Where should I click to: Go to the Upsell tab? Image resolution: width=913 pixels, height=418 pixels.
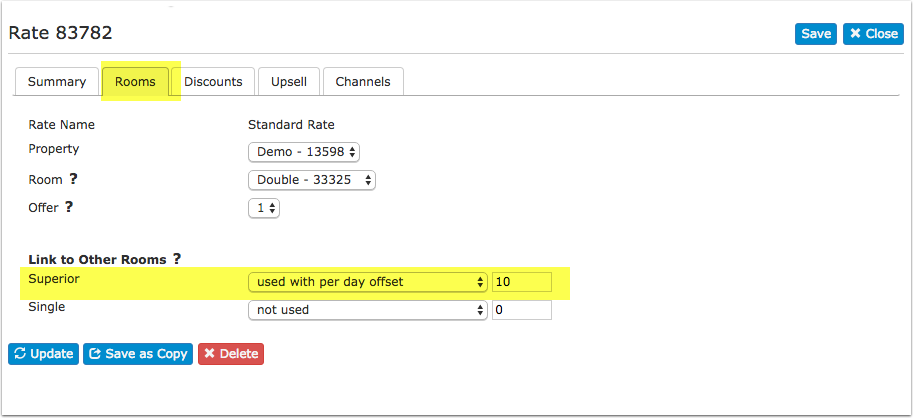click(x=289, y=82)
